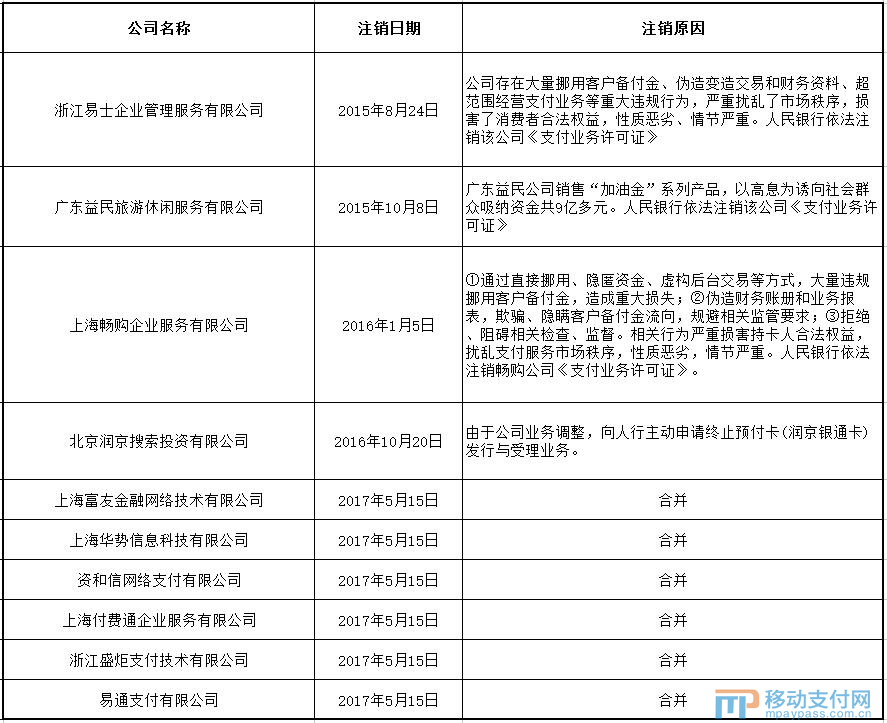Select the 2016年10月20日 date cell
The height and width of the screenshot is (723, 887).
[389, 441]
